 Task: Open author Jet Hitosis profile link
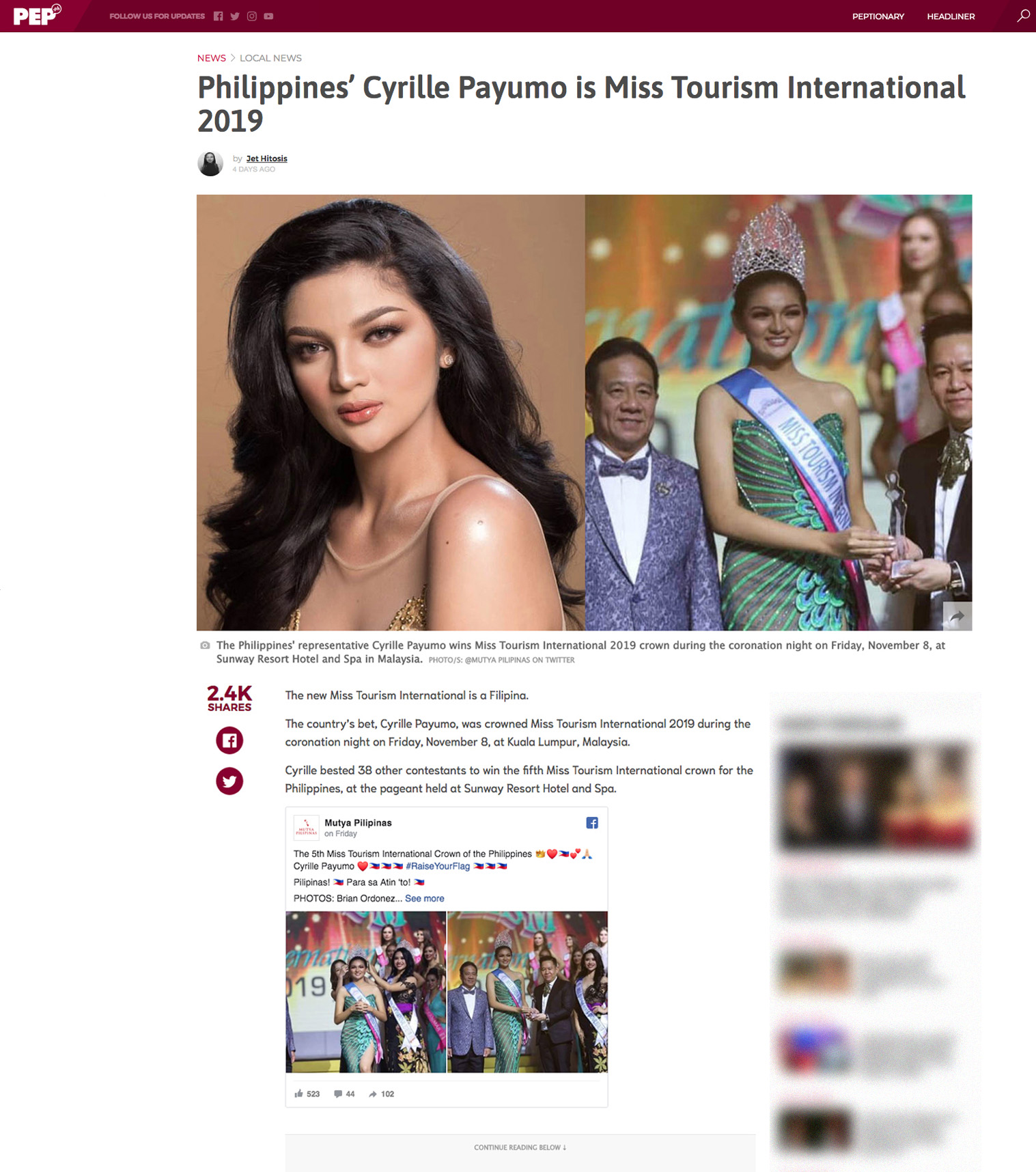point(267,158)
